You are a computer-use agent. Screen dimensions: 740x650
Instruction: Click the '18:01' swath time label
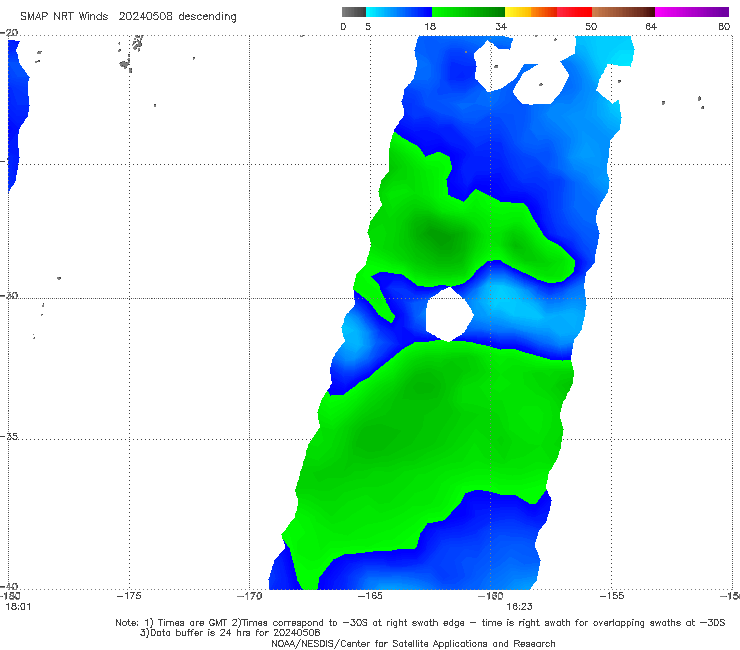point(18,607)
